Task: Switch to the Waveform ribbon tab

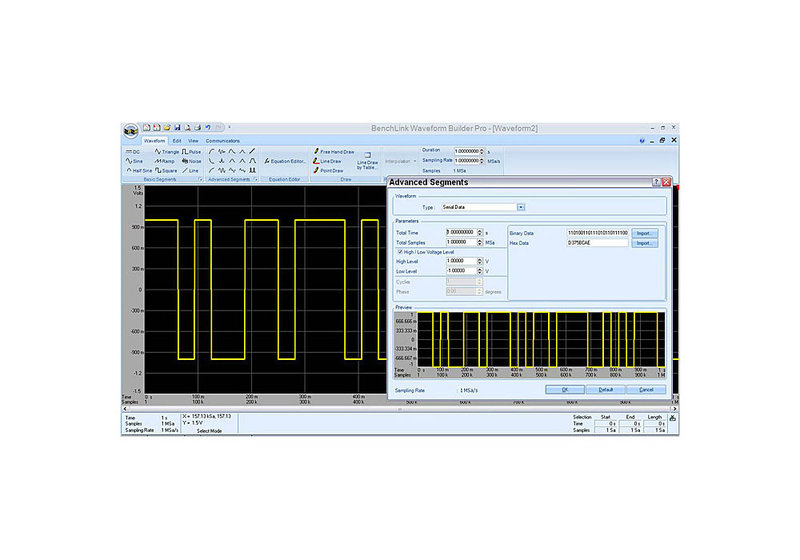Action: 154,141
